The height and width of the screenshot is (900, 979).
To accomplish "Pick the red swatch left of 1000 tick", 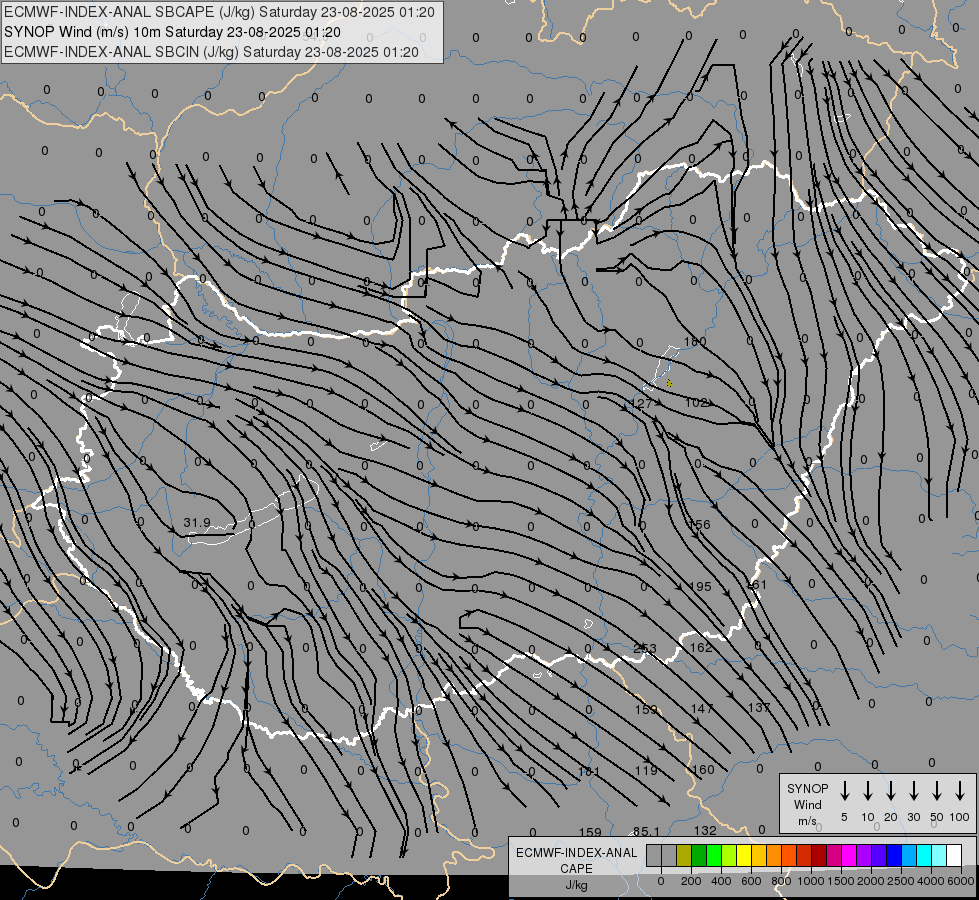I will [x=804, y=855].
